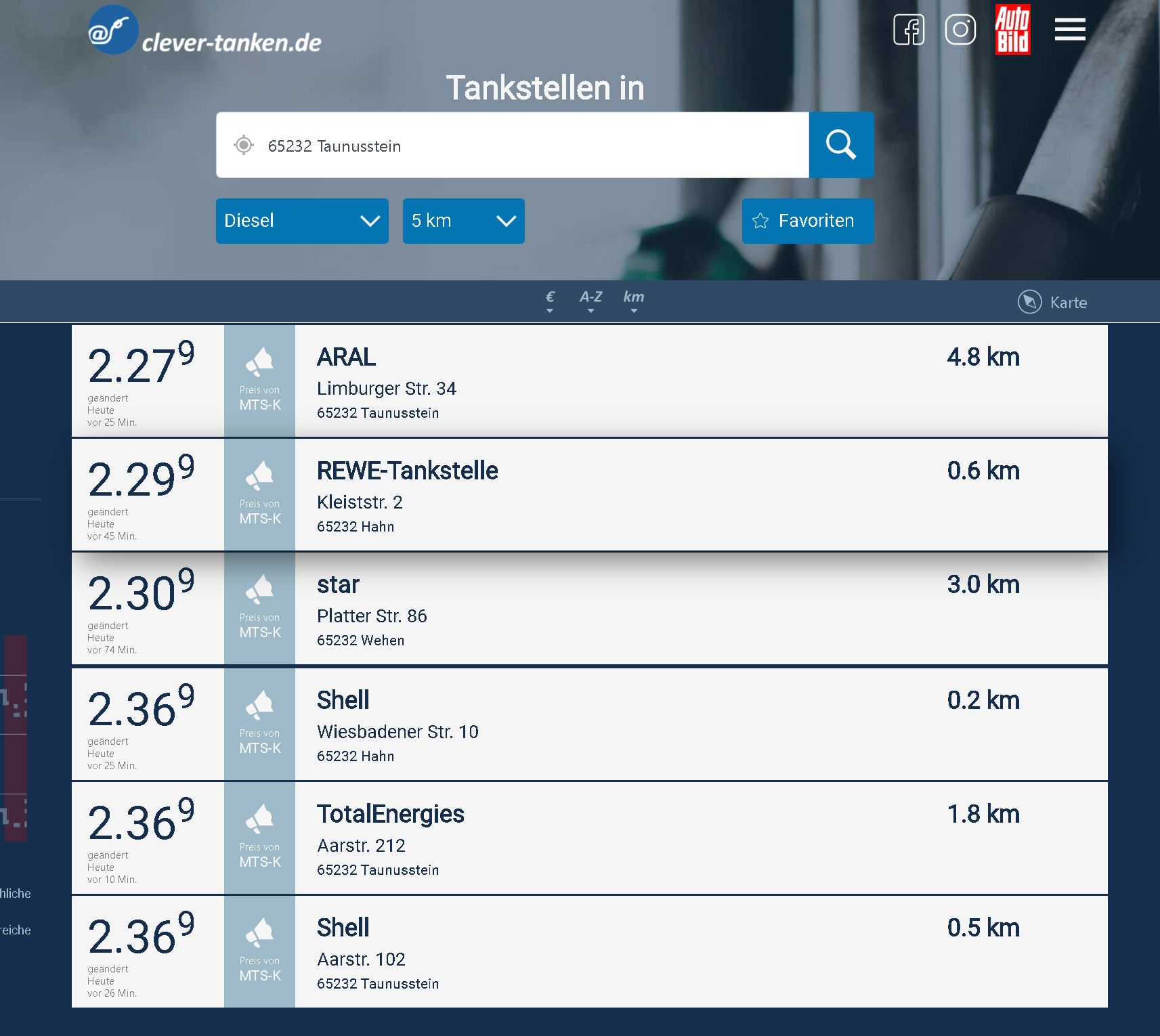Screen dimensions: 1160x1036
Task: Click 'vor 74 Min.' update time
Action: tap(112, 650)
